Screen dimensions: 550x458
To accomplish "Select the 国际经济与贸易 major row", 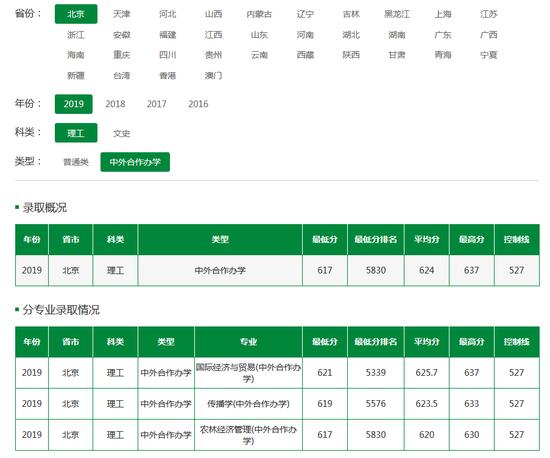I will [x=277, y=372].
